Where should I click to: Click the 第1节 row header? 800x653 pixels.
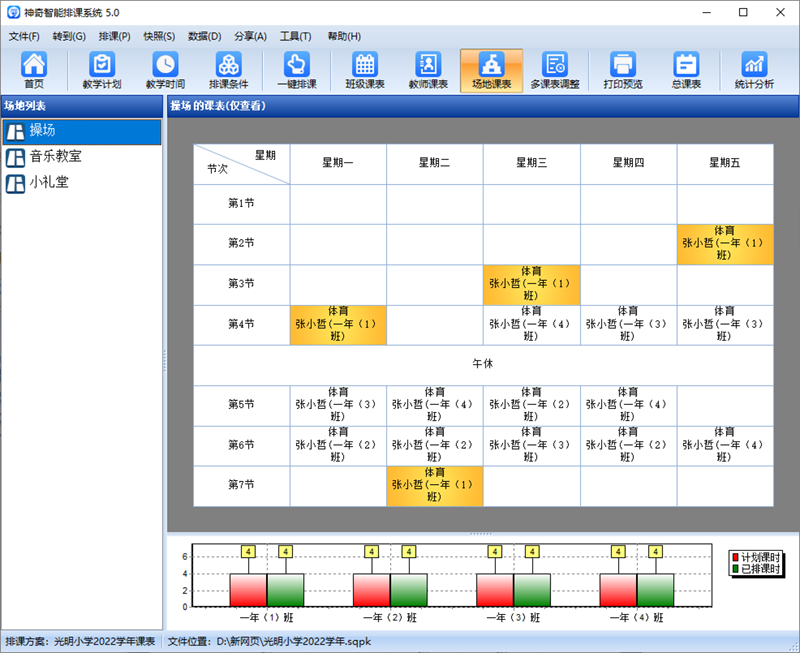(241, 204)
